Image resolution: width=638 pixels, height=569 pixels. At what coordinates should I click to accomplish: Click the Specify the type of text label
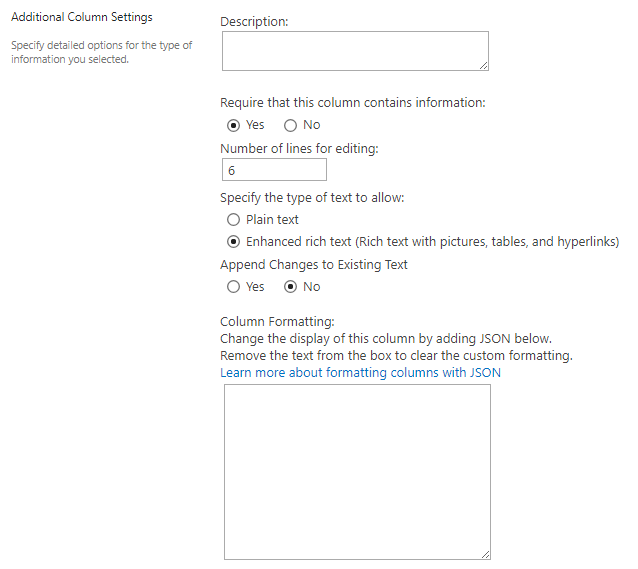[x=312, y=198]
